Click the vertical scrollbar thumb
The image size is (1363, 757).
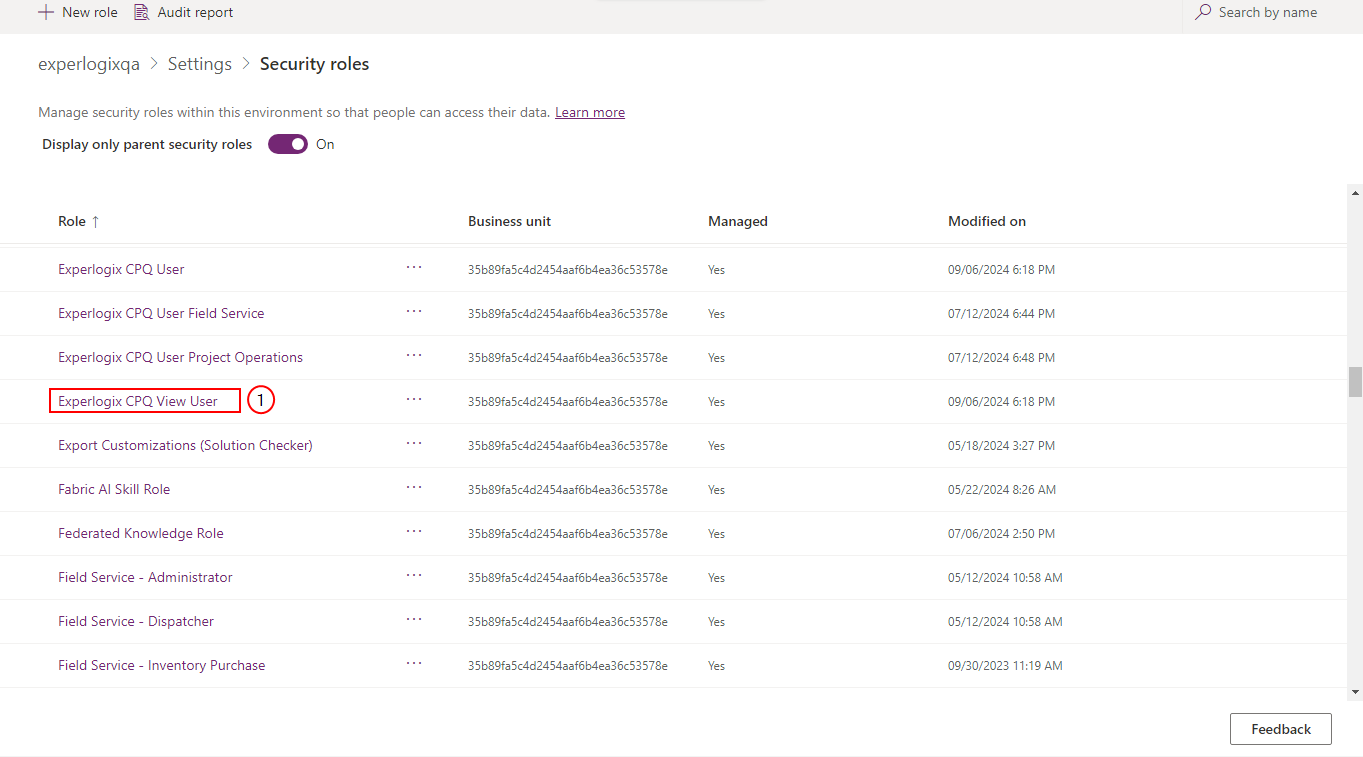(x=1355, y=382)
